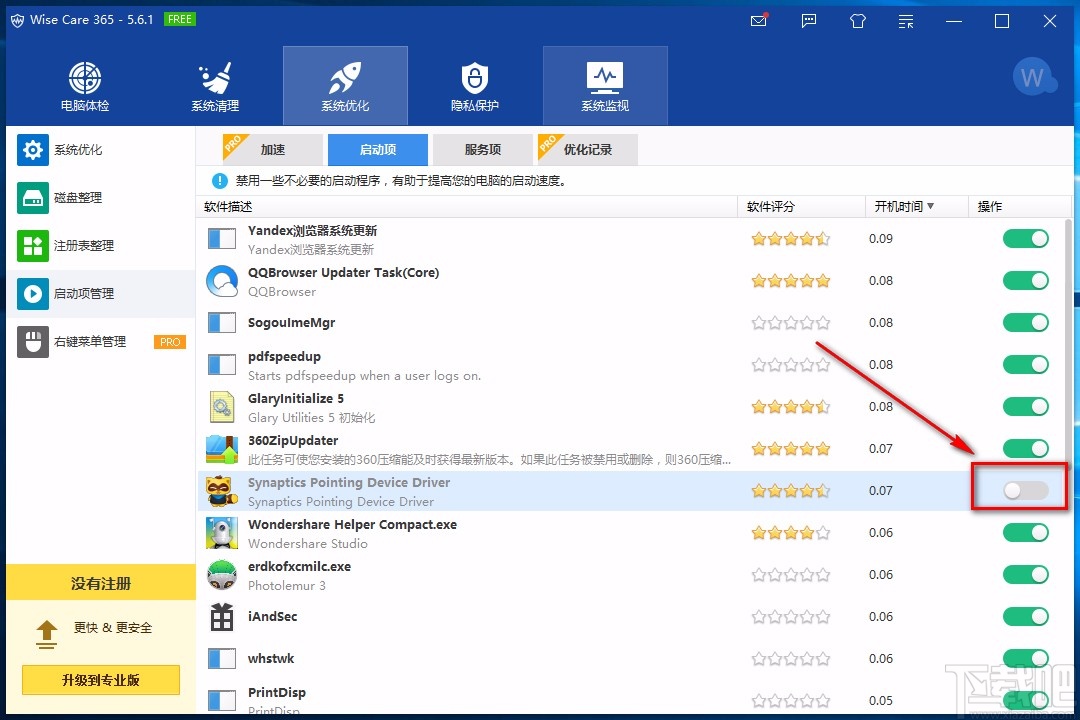The width and height of the screenshot is (1080, 720).
Task: Open the feedback chat bubble icon
Action: 809,21
